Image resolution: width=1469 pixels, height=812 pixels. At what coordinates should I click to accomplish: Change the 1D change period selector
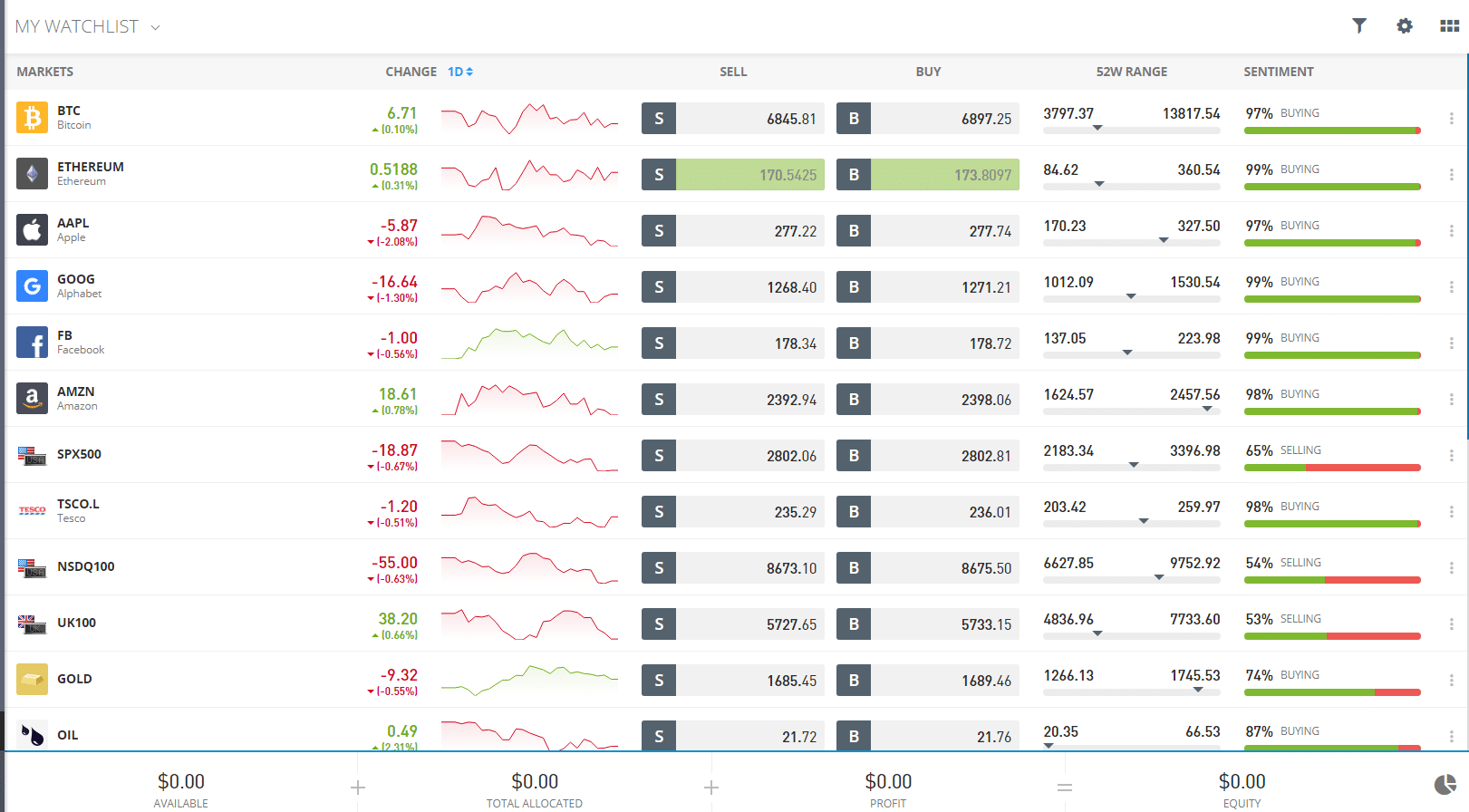(460, 72)
